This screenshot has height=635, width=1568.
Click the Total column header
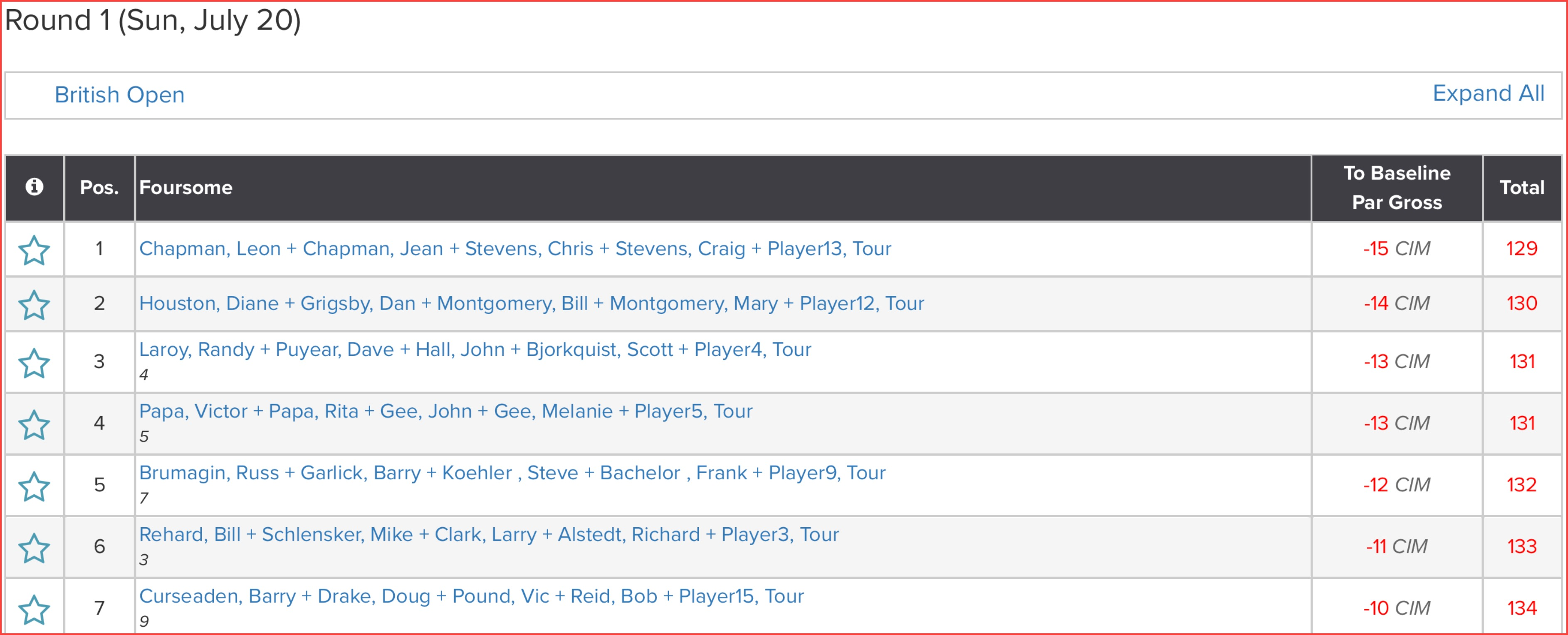click(1521, 188)
